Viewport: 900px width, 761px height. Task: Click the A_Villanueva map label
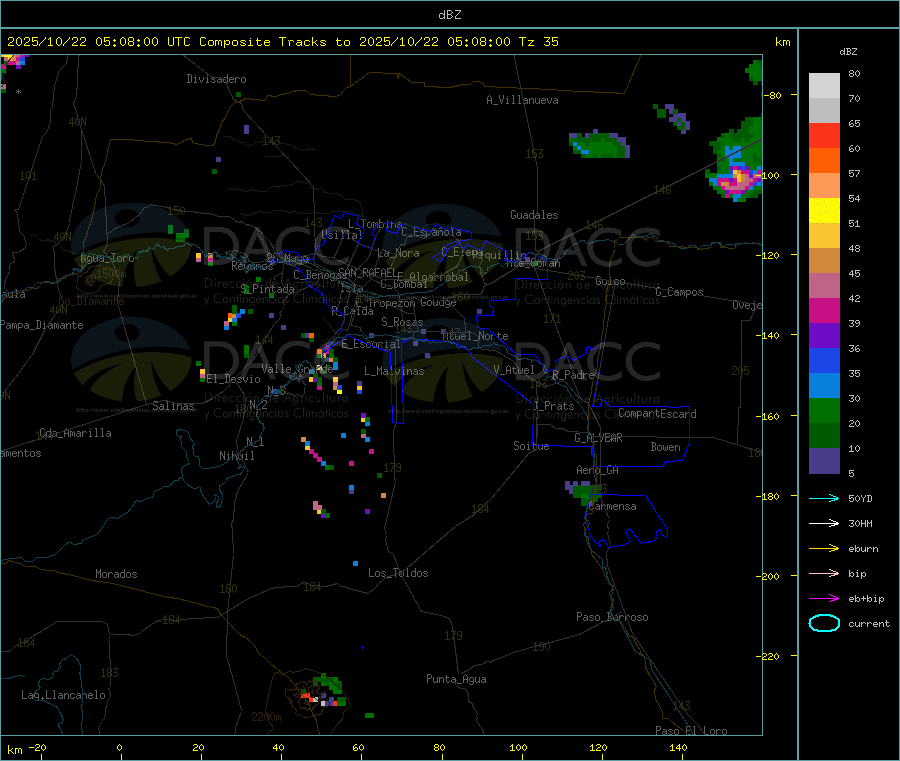(522, 100)
